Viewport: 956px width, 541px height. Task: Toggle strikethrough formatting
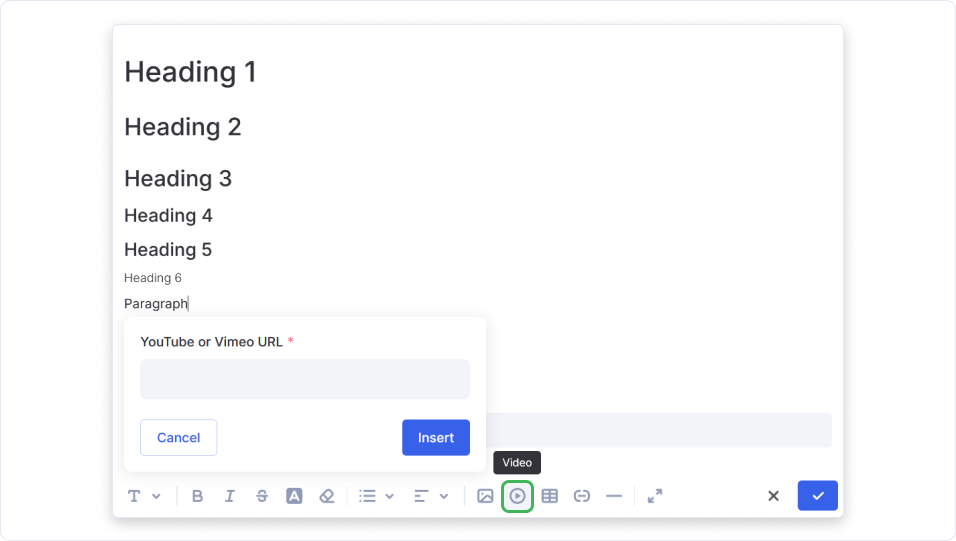pos(262,496)
